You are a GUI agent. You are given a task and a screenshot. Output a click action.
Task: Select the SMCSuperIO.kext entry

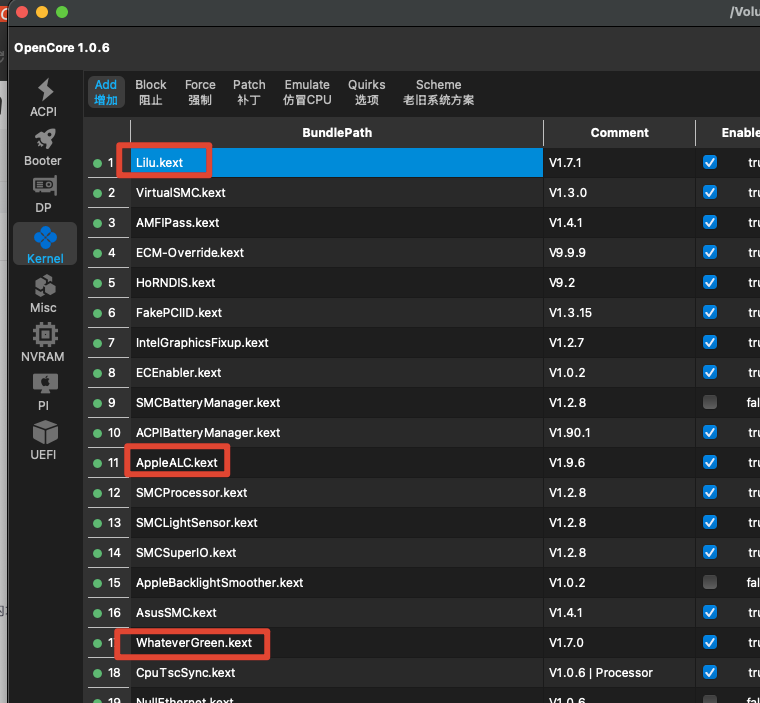click(337, 553)
